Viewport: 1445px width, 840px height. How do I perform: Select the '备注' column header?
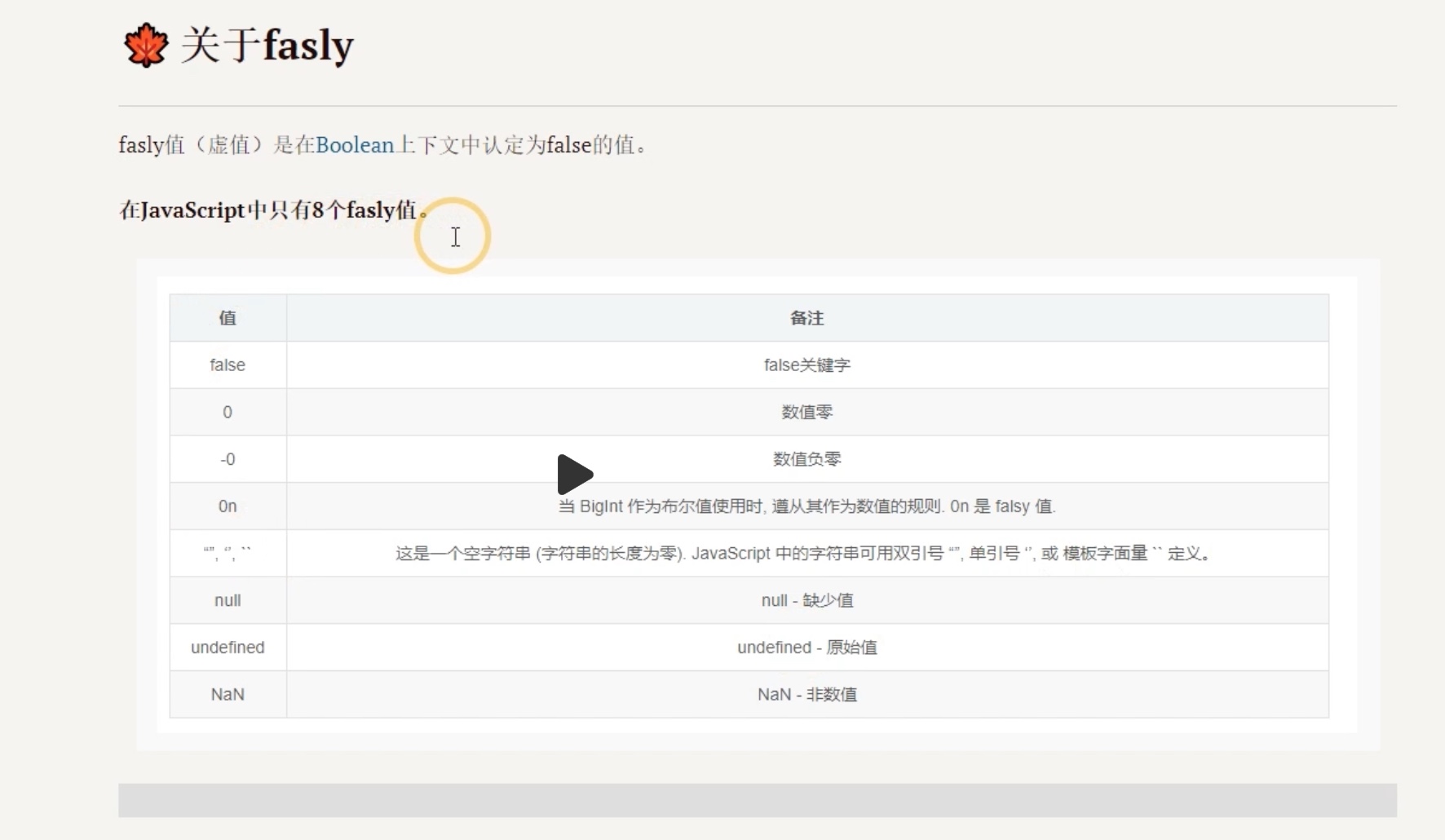tap(807, 318)
